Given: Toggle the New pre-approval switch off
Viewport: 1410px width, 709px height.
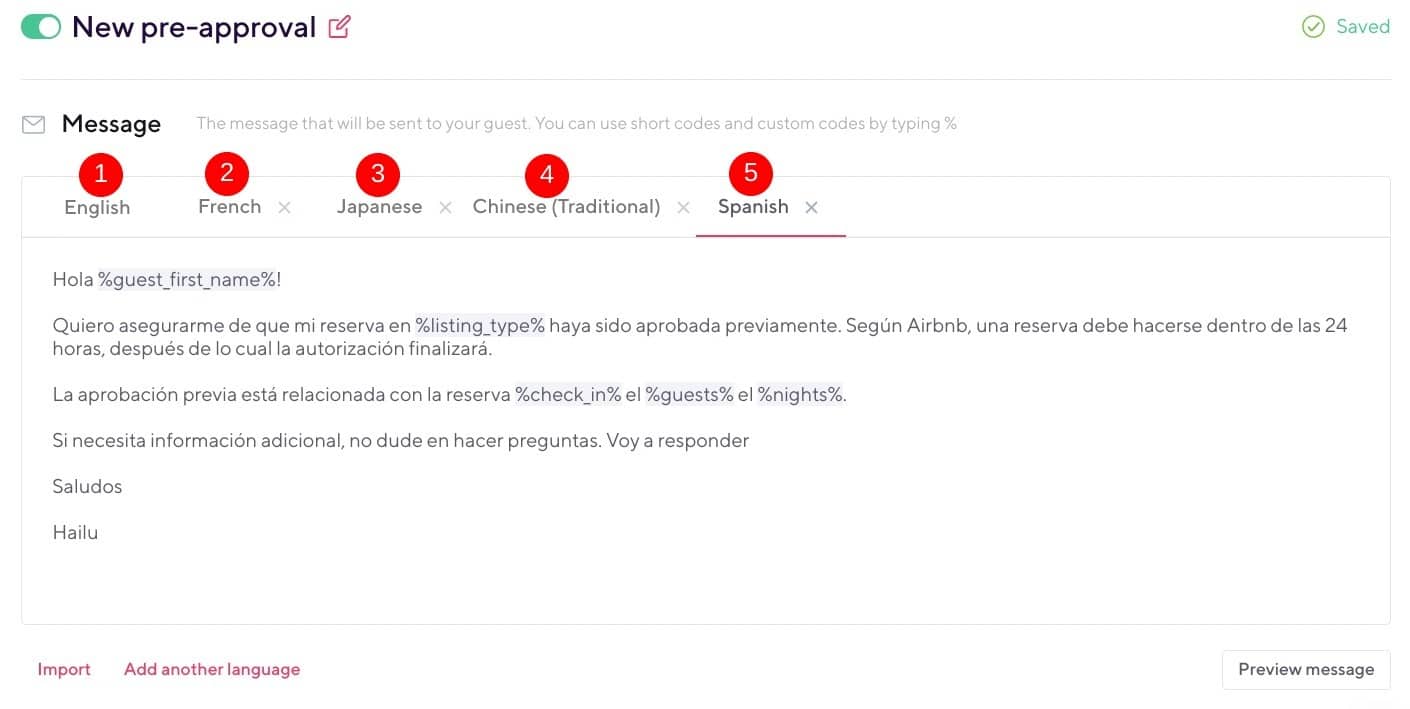Looking at the screenshot, I should [41, 26].
